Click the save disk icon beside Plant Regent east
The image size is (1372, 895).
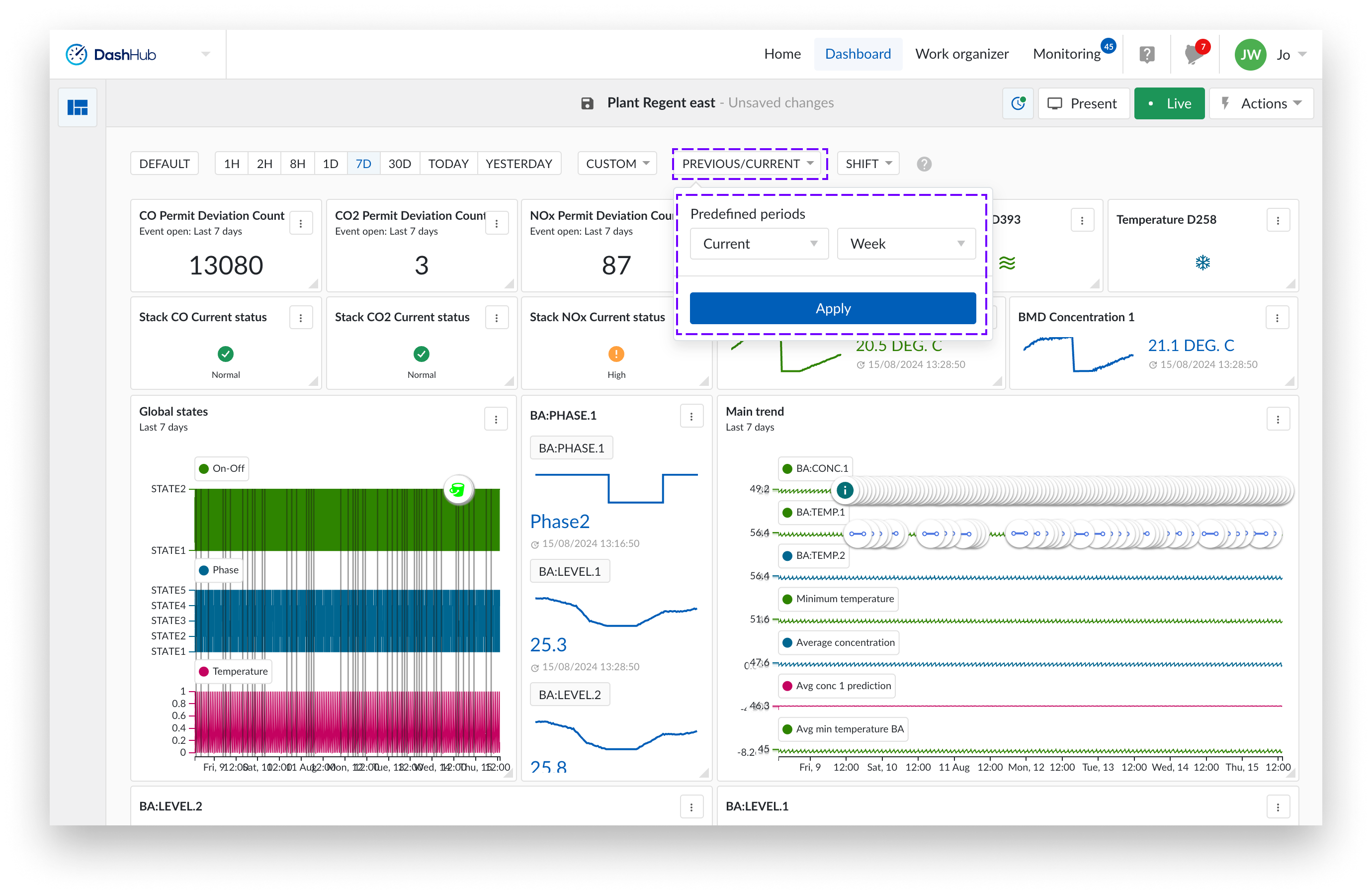[587, 103]
